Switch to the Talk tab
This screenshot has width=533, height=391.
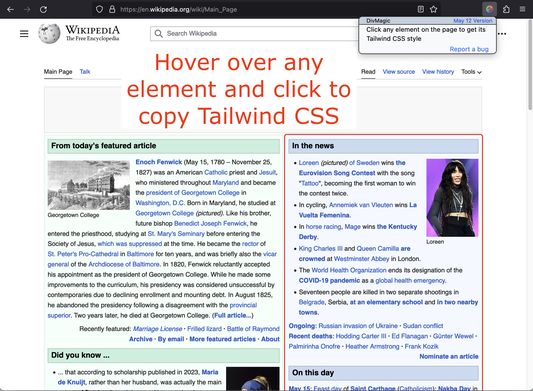(x=85, y=72)
